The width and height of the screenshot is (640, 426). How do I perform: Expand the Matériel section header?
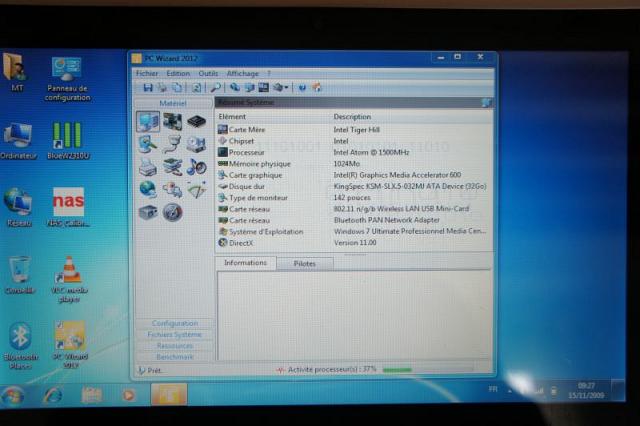click(x=173, y=103)
